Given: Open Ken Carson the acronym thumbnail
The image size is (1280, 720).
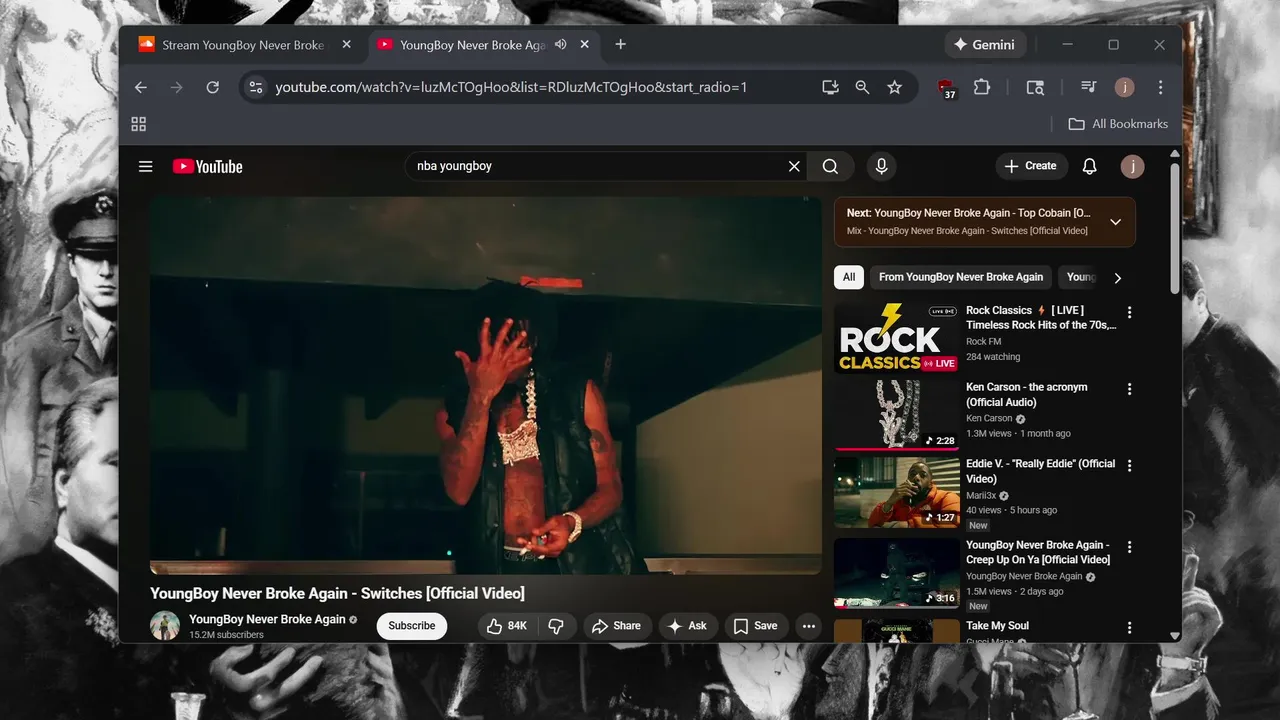Looking at the screenshot, I should tap(897, 415).
